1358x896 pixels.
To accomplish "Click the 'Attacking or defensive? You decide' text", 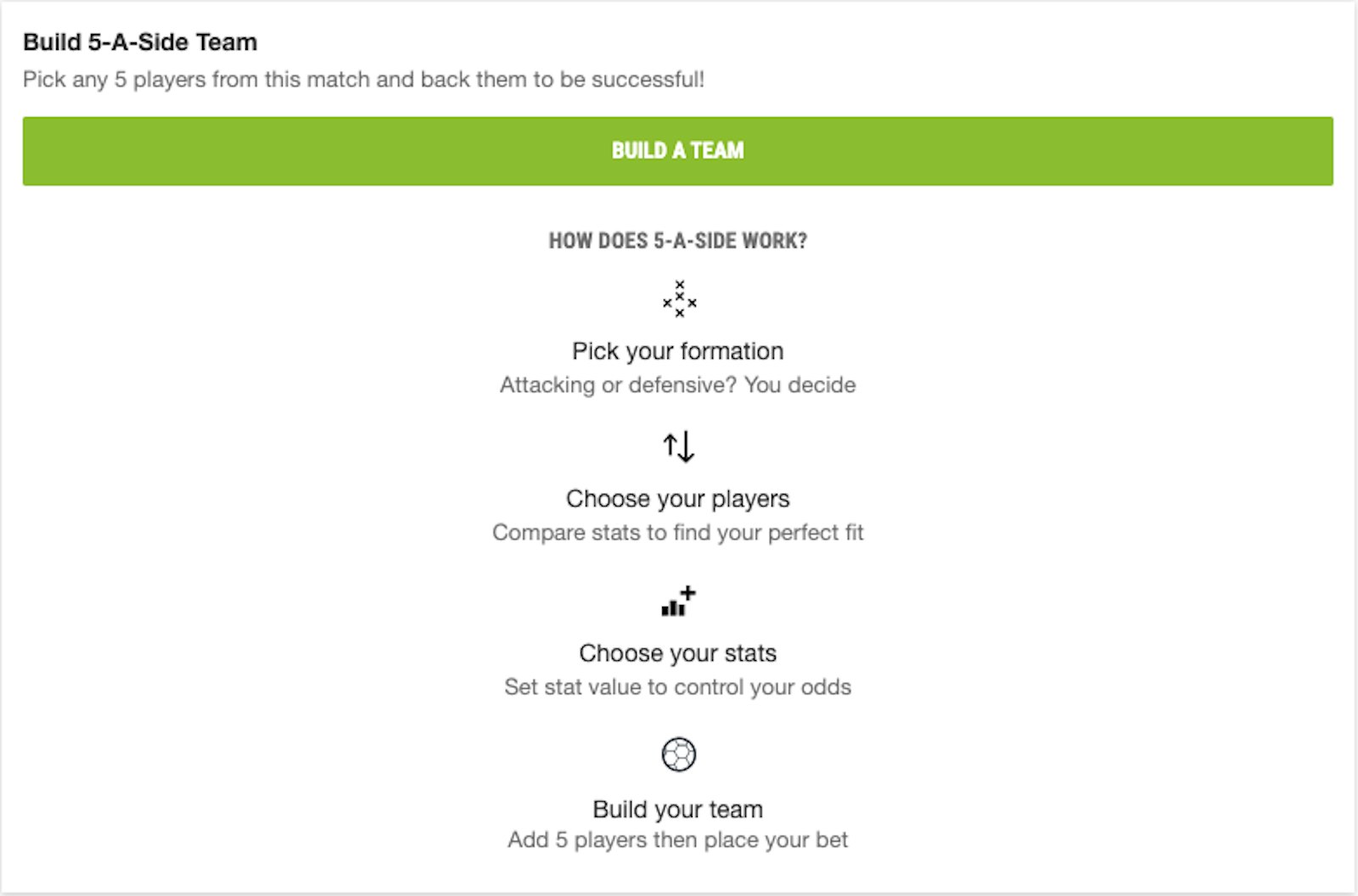I will (x=677, y=385).
